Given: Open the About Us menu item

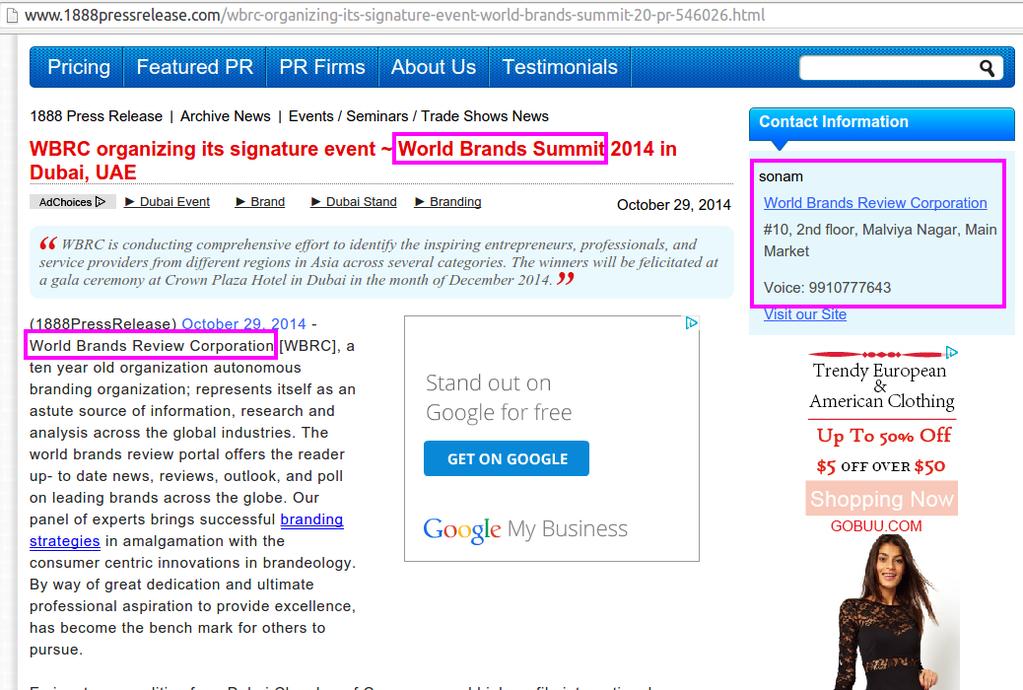Looking at the screenshot, I should (433, 67).
